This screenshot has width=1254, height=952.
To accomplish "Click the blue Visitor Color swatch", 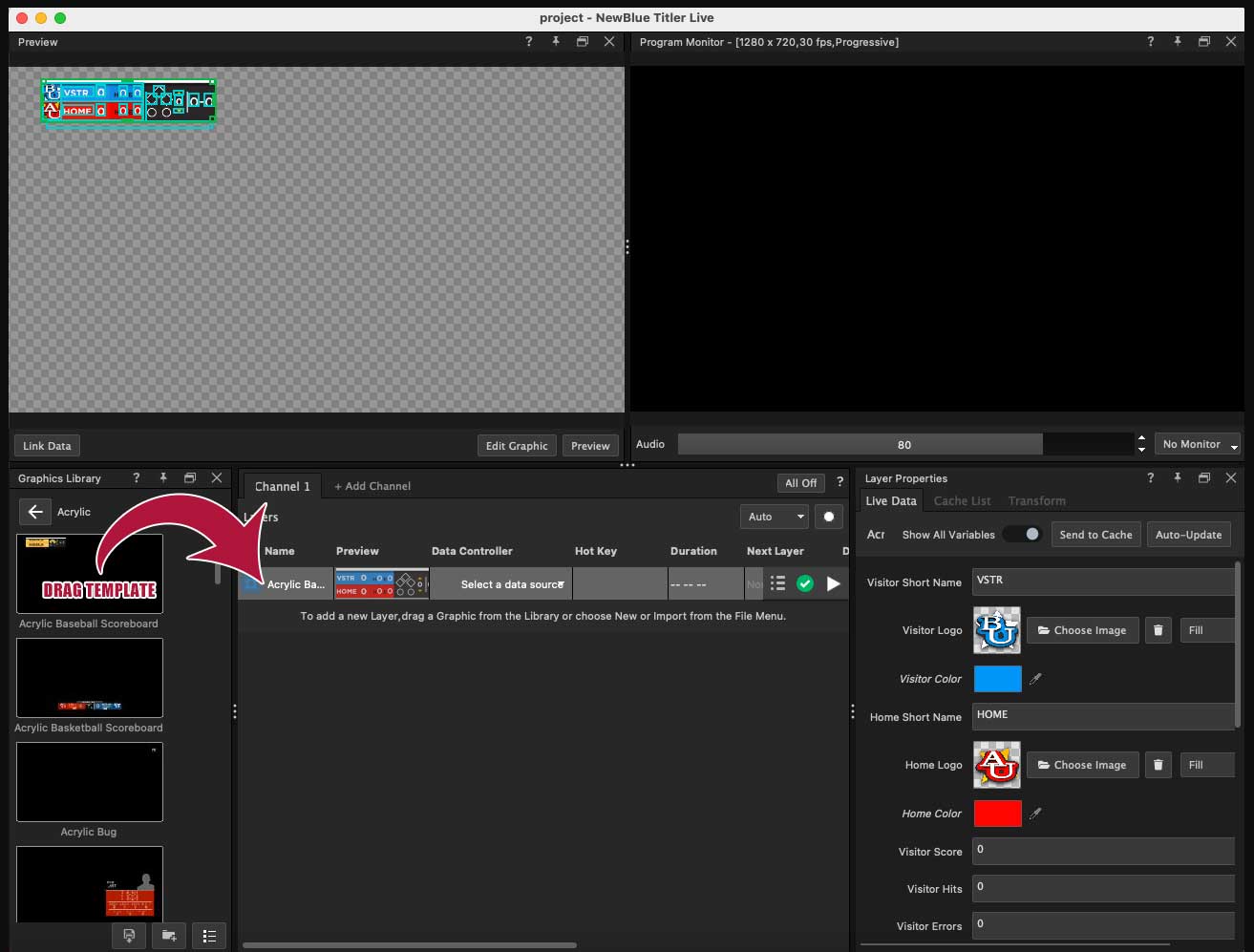I will point(997,679).
